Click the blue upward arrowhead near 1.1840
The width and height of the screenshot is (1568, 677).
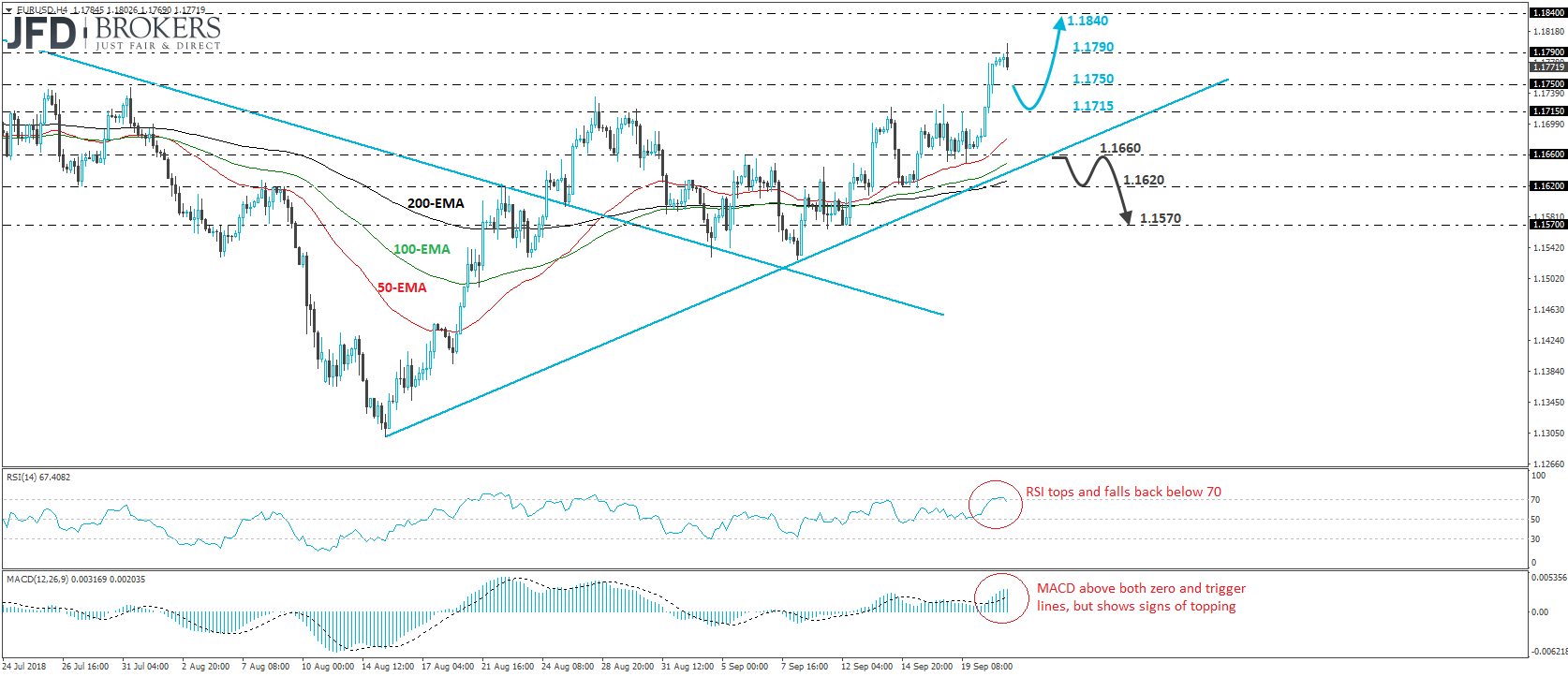click(x=1059, y=22)
